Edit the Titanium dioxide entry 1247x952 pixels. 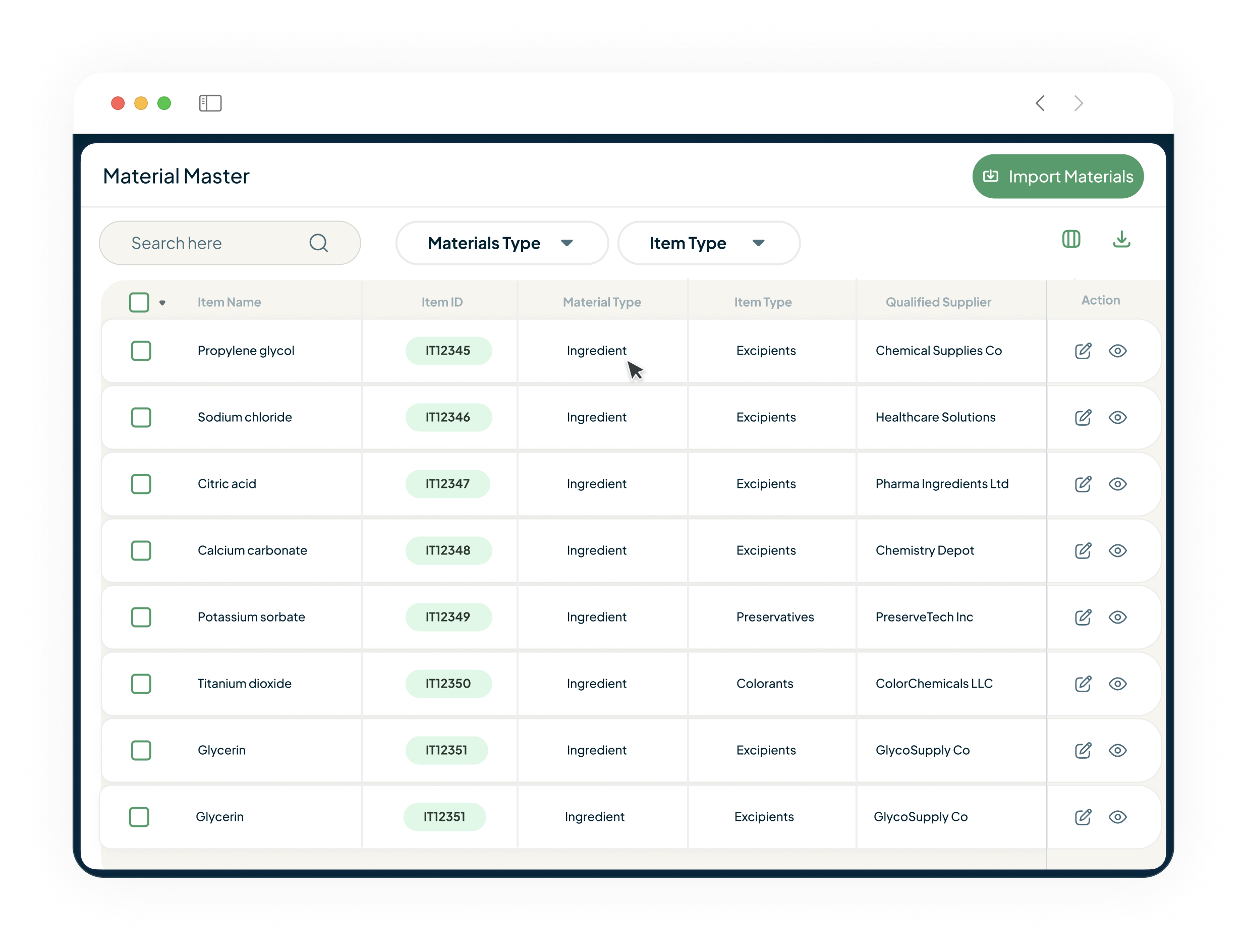pyautogui.click(x=1083, y=684)
